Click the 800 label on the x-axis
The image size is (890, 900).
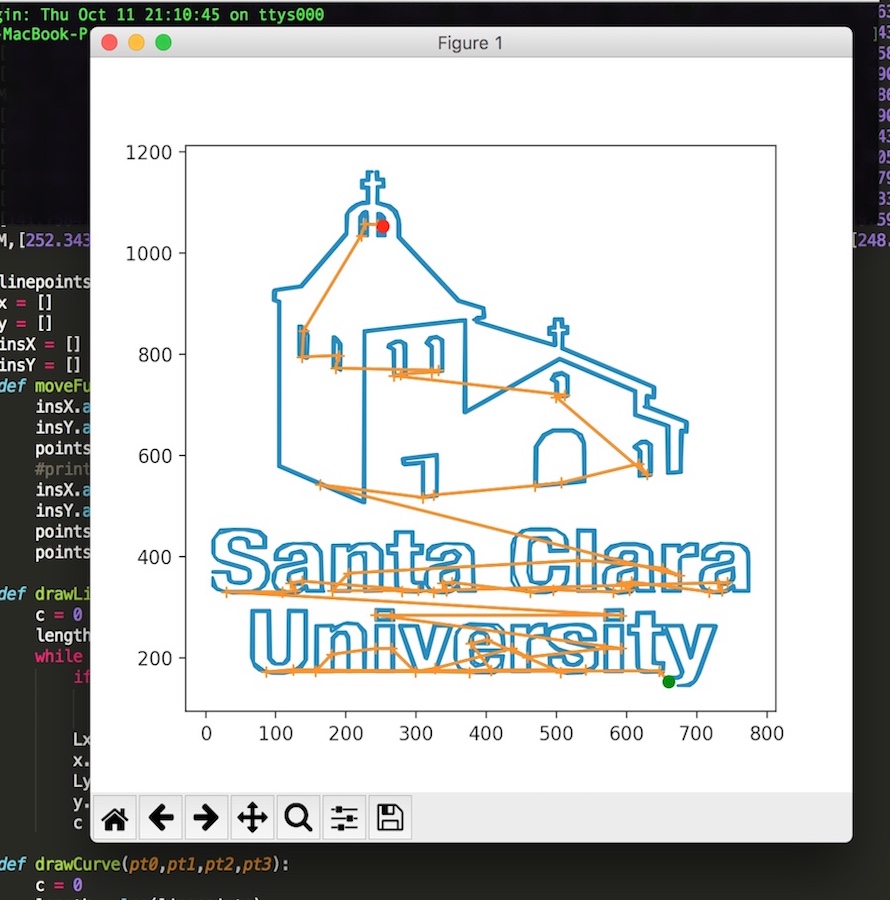[766, 735]
